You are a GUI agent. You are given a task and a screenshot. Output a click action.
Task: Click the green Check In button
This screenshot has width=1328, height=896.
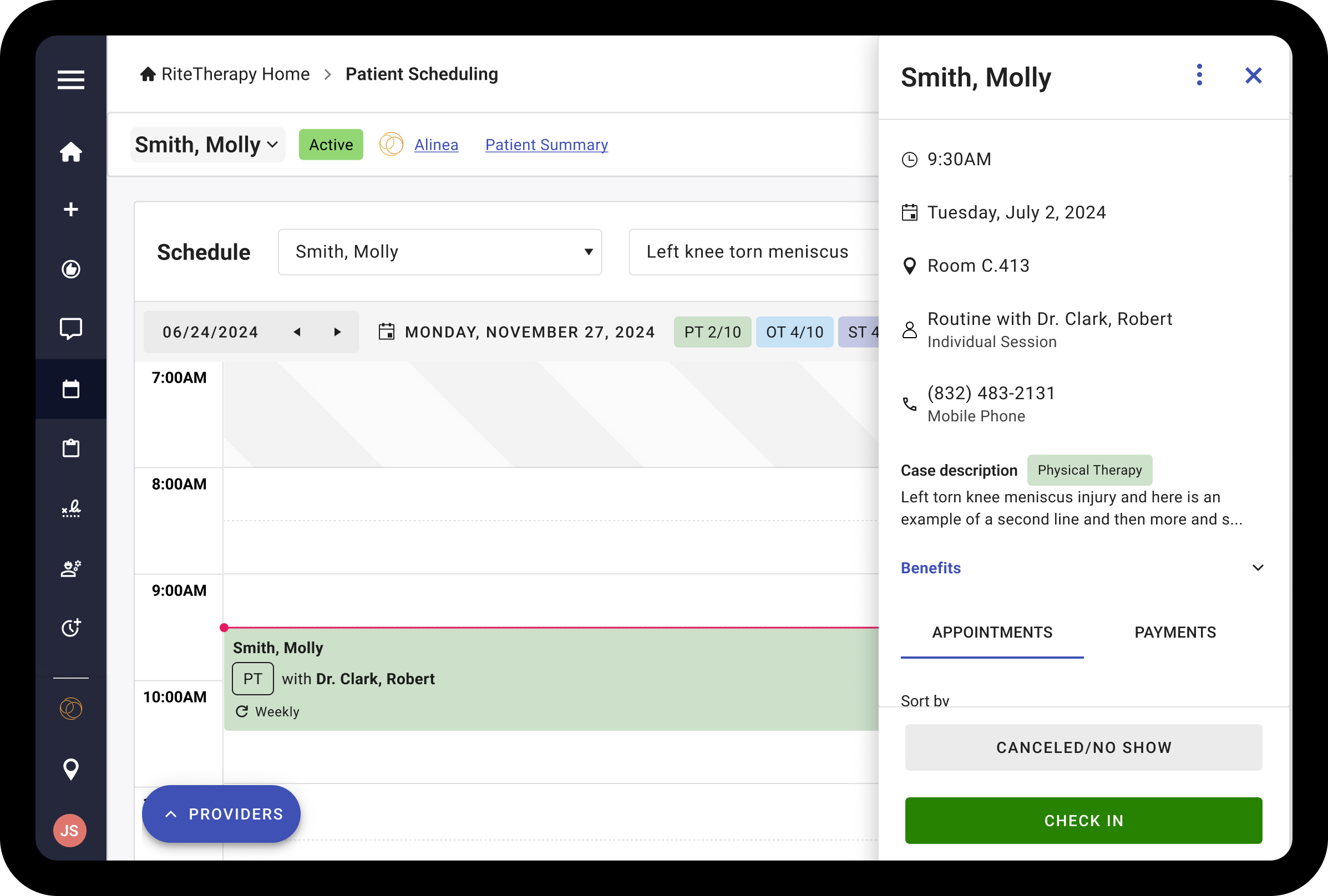(x=1083, y=821)
